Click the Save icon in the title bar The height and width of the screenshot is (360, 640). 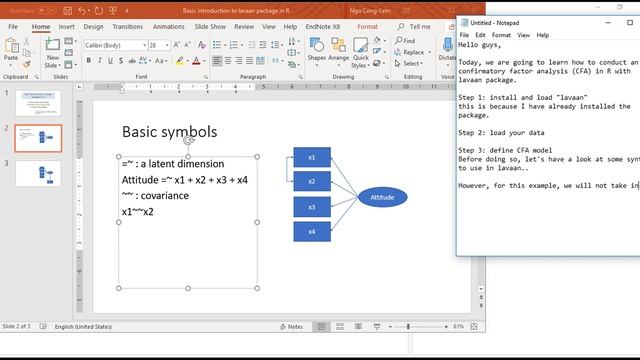[x=68, y=11]
